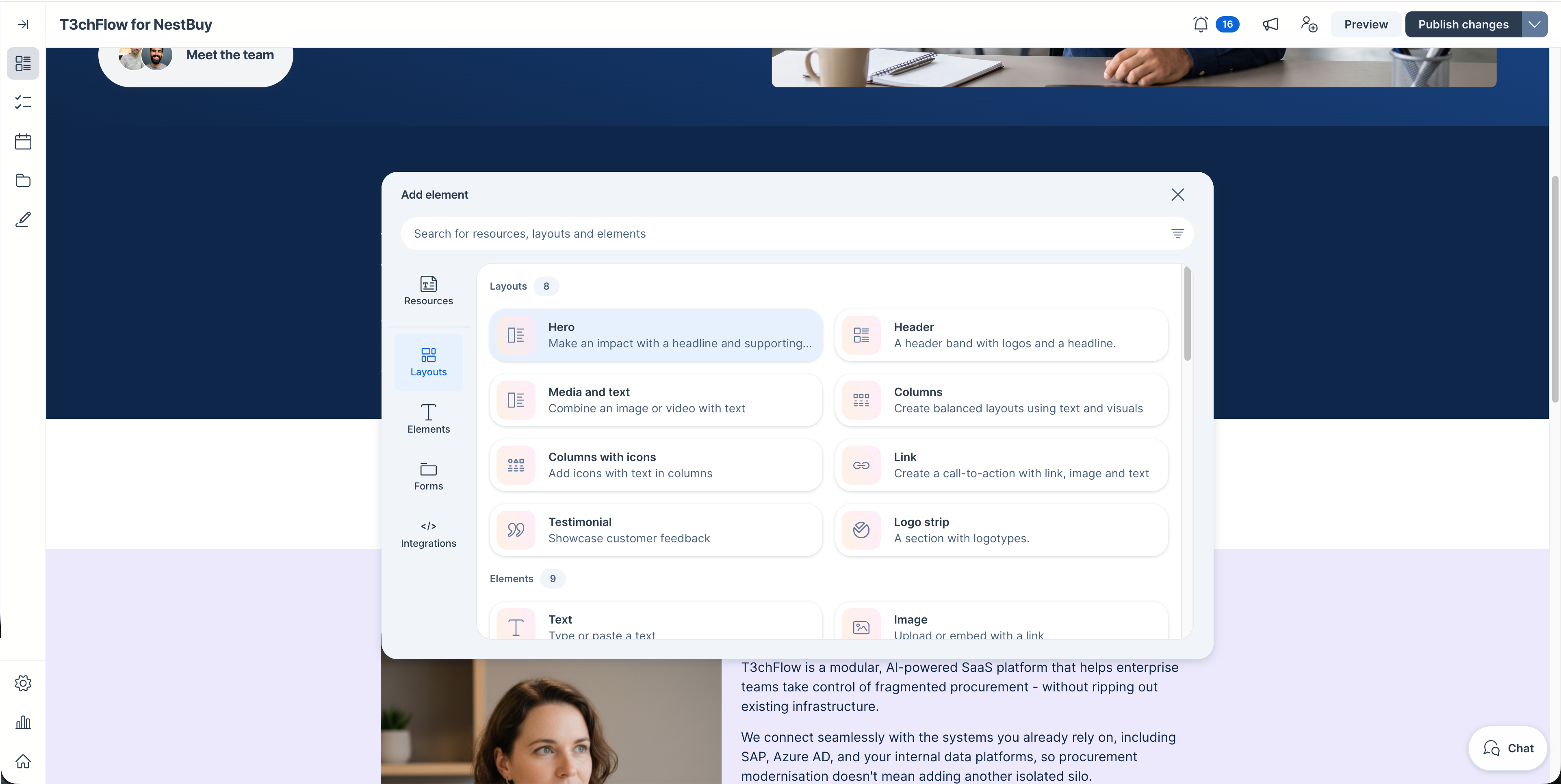Open the folder sidebar icon

click(x=23, y=180)
